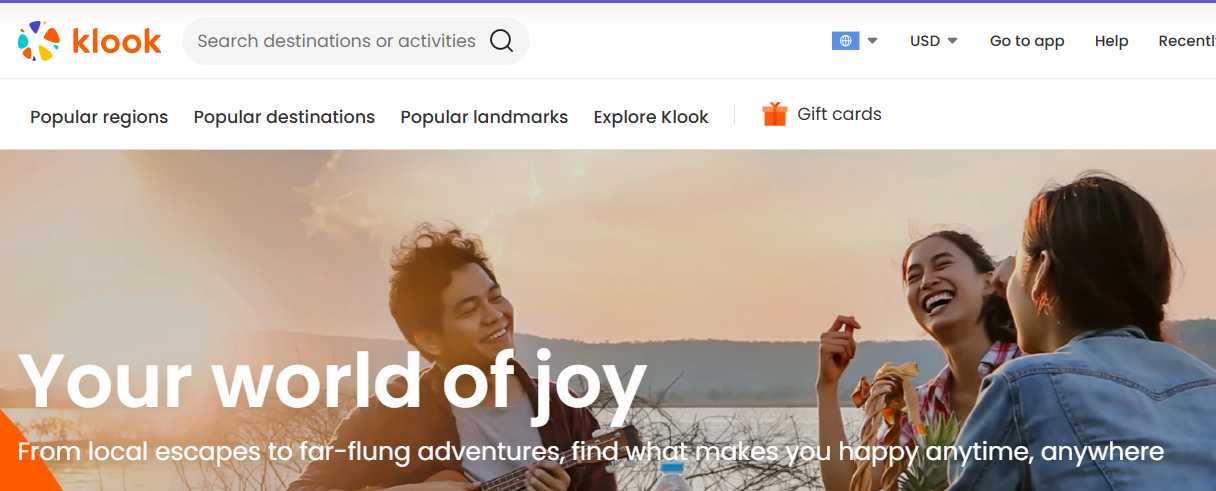This screenshot has width=1216, height=491.
Task: Open the Go to app link
Action: 1027,41
